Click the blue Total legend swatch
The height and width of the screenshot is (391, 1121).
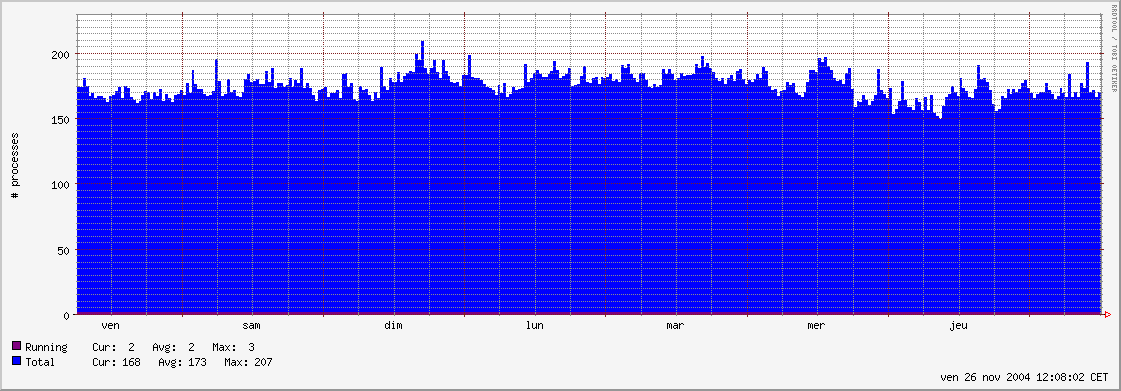coord(17,362)
